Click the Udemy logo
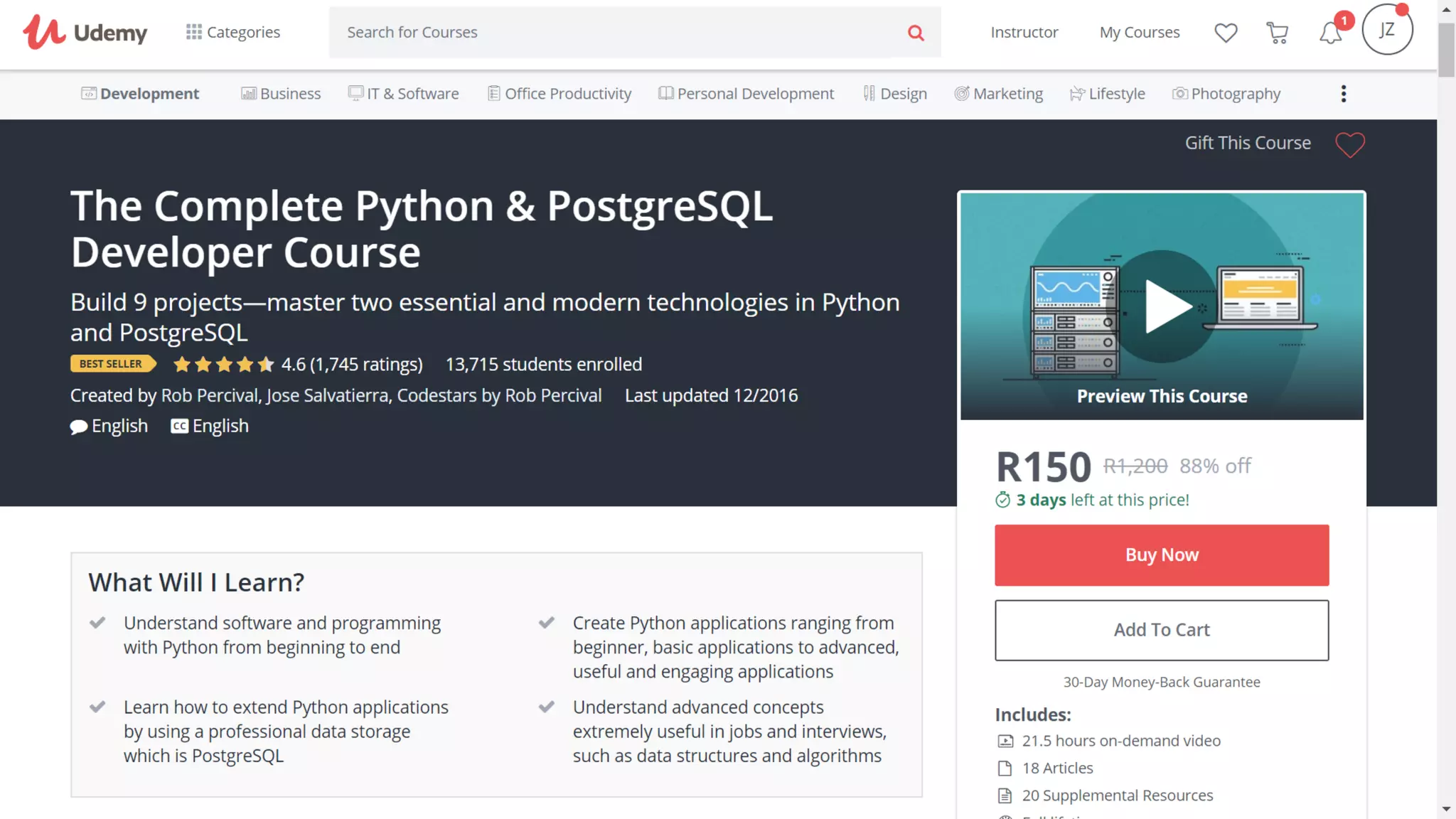This screenshot has width=1456, height=819. coord(85,32)
